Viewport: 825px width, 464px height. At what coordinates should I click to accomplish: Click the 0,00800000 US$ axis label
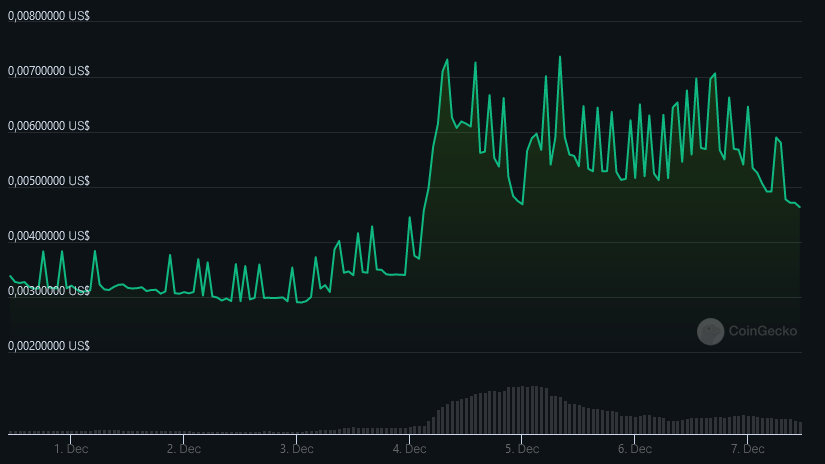[49, 16]
